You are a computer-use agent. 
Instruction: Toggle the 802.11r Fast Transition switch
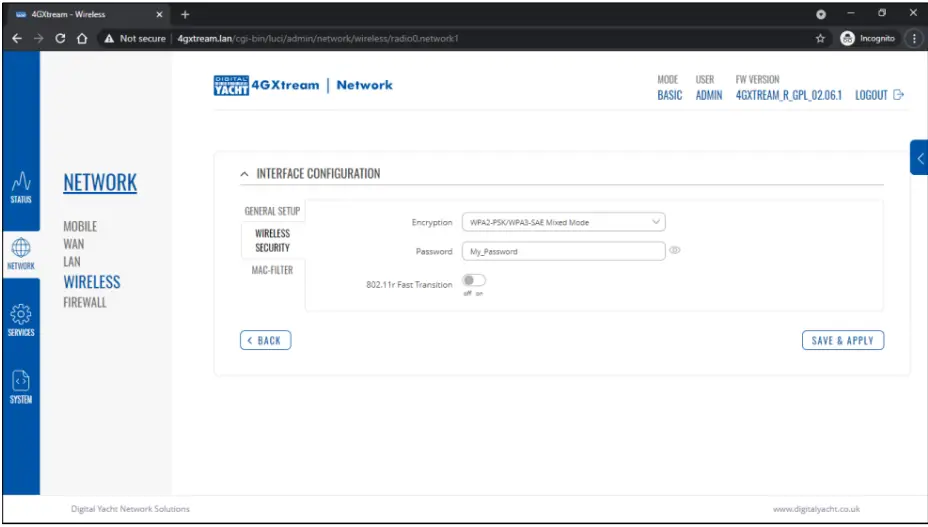click(x=473, y=281)
